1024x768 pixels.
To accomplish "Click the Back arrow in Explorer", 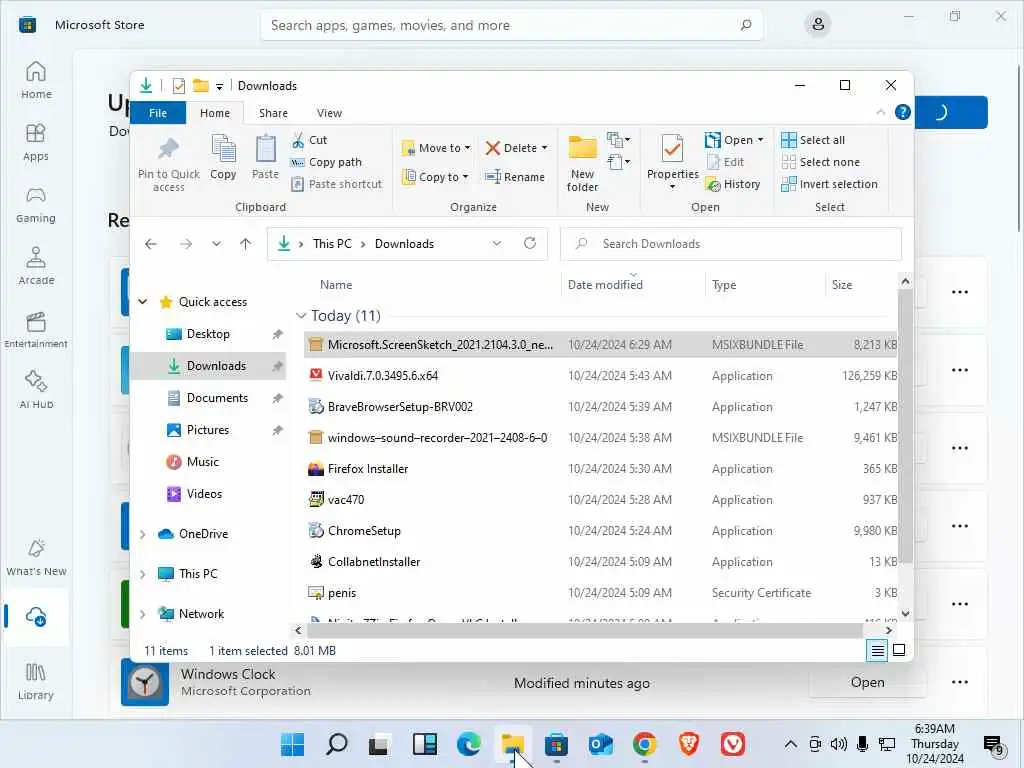I will pyautogui.click(x=151, y=244).
